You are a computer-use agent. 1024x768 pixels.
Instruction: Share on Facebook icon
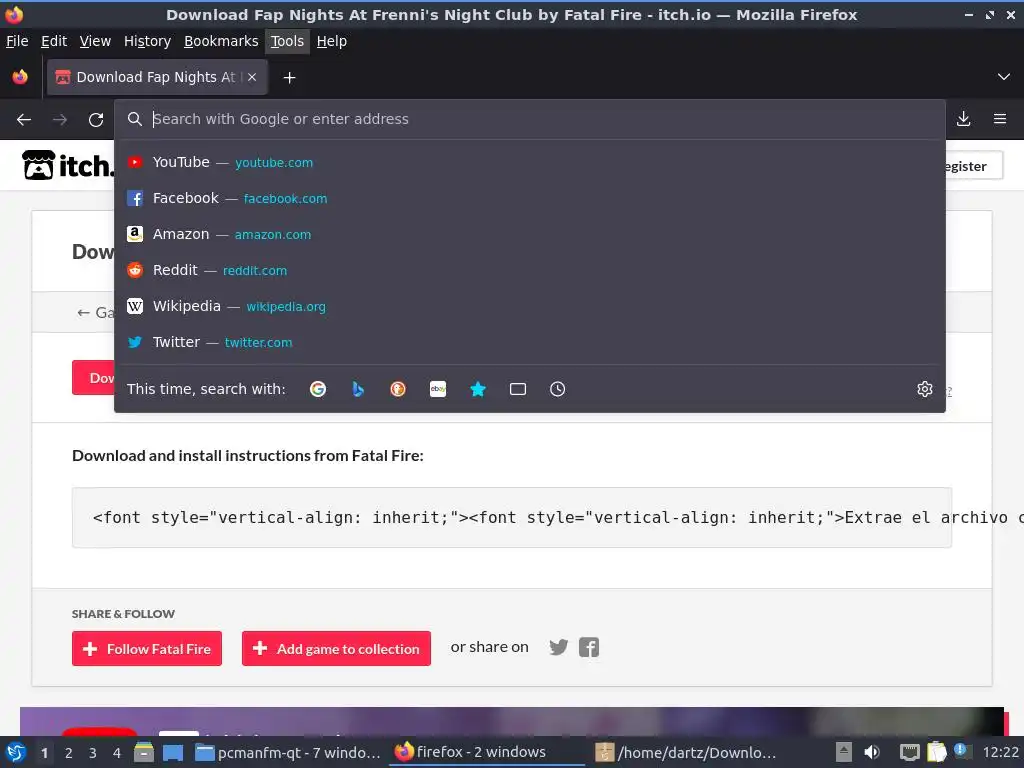[589, 647]
